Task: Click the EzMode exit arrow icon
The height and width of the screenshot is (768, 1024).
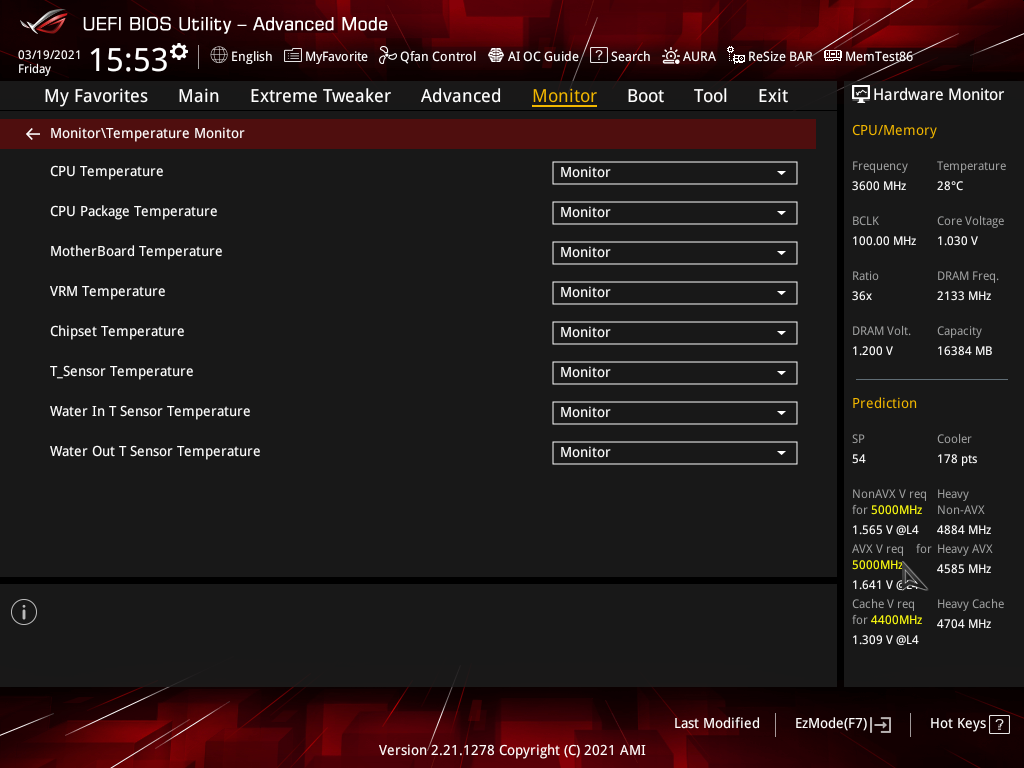Action: [881, 724]
